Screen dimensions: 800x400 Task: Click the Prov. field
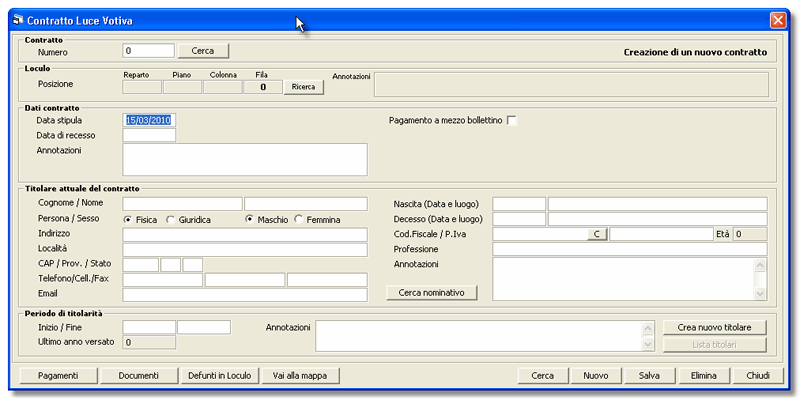[170, 265]
